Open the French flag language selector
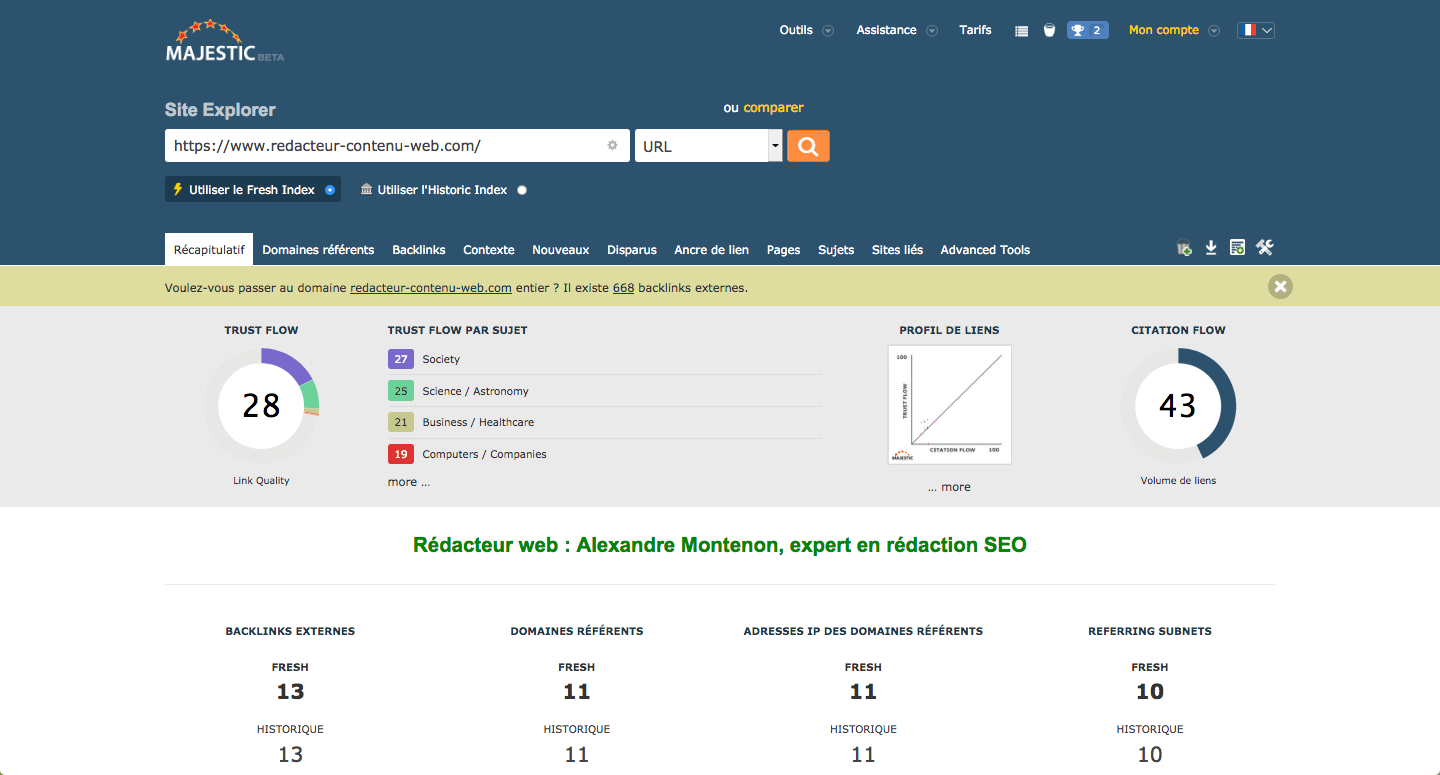The height and width of the screenshot is (775, 1440). 1256,30
